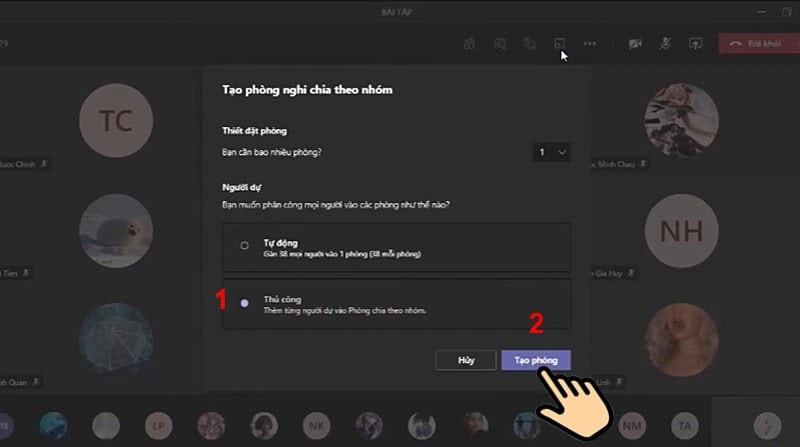The image size is (800, 447).
Task: Open the share content icon
Action: [x=695, y=44]
